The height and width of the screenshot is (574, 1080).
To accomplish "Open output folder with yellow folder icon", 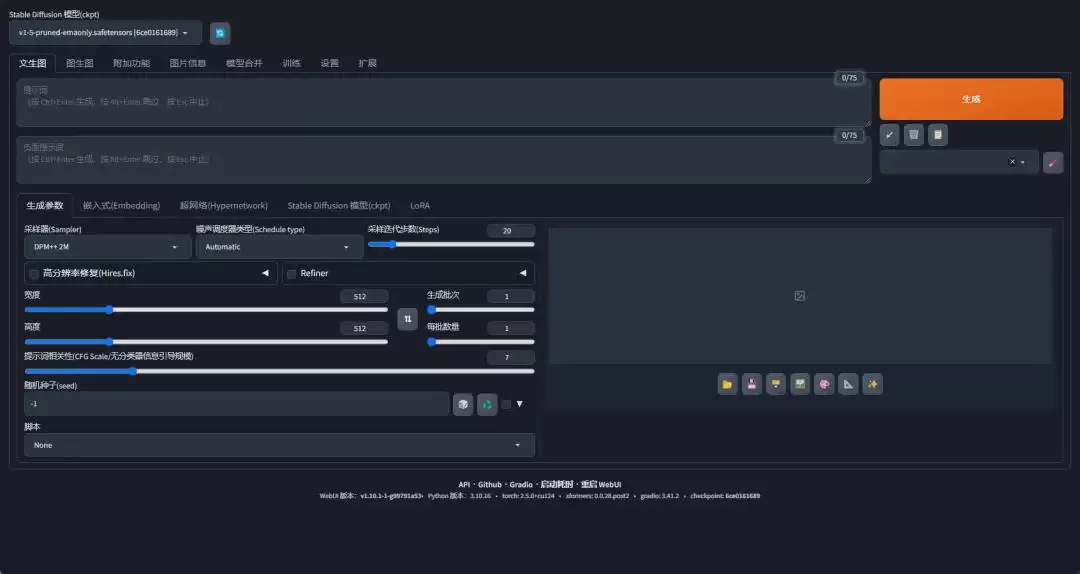I will pos(727,384).
